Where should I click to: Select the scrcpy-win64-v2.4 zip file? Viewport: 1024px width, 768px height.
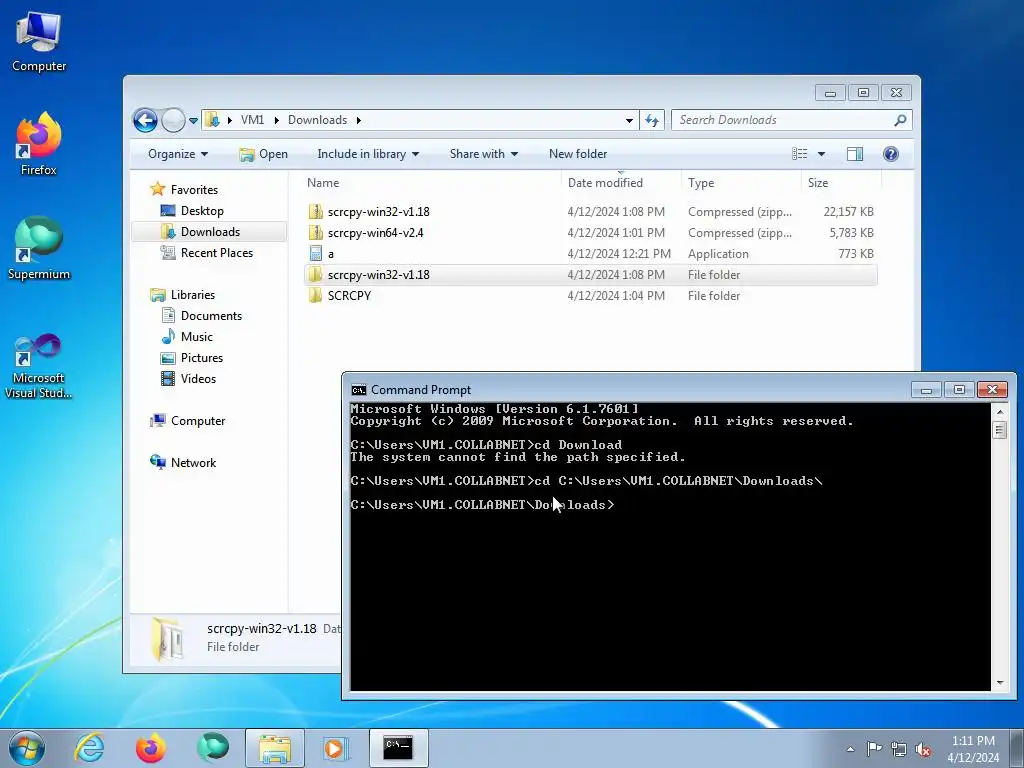590,232
